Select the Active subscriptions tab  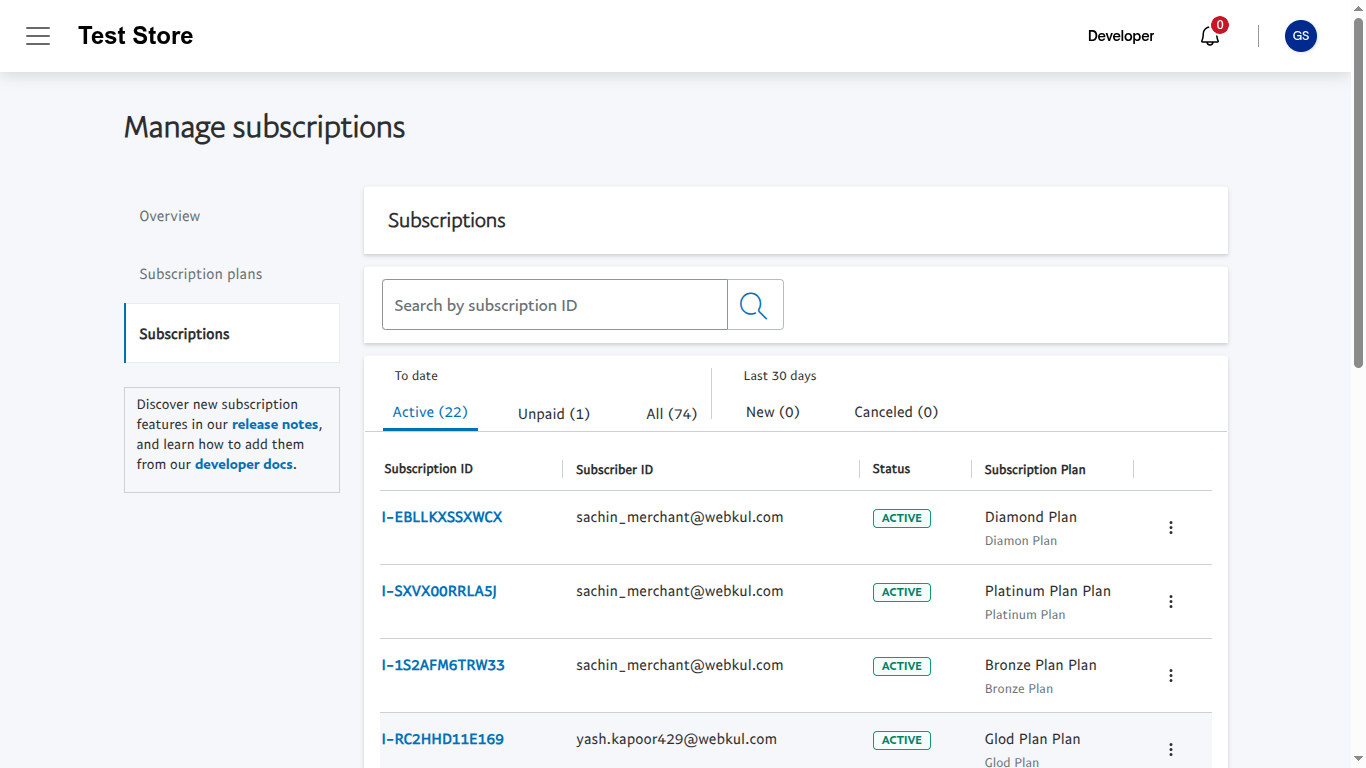click(430, 411)
